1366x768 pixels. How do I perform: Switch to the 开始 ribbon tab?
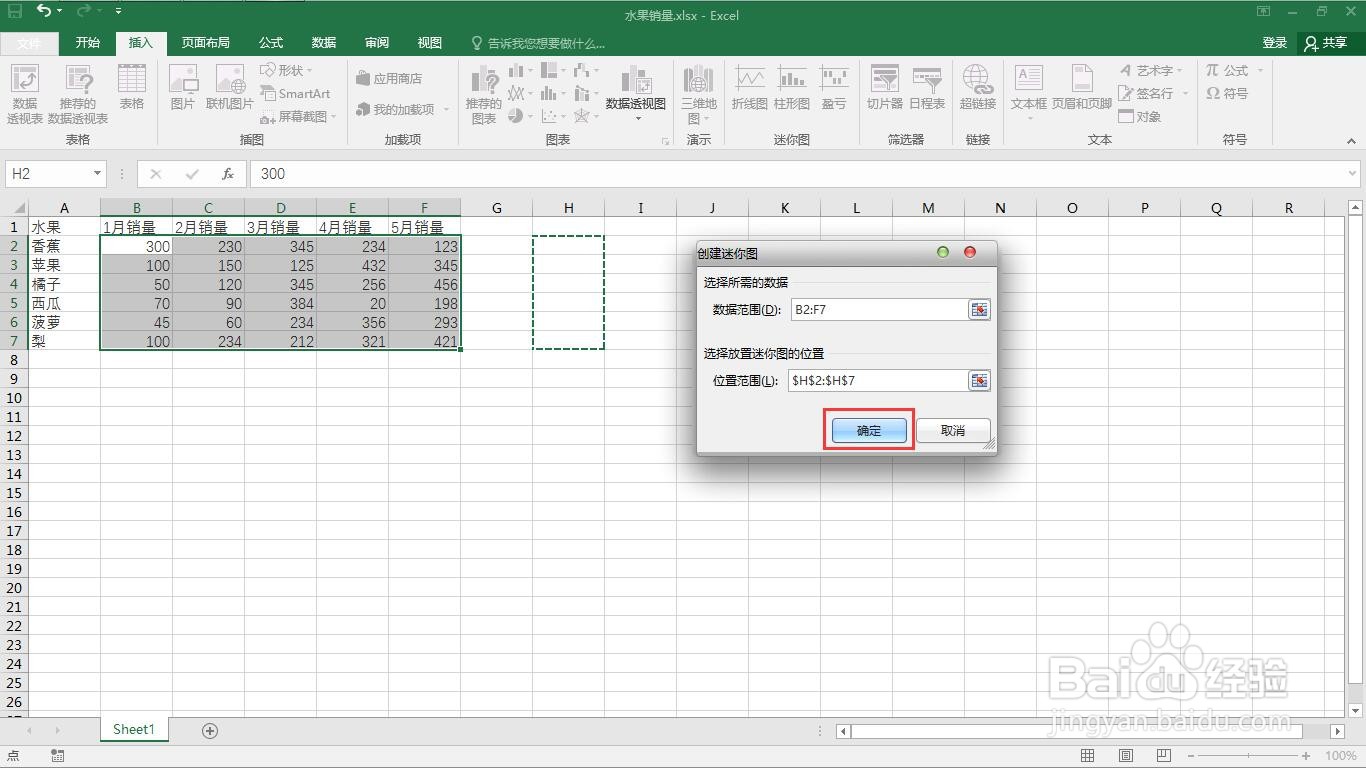coord(87,43)
